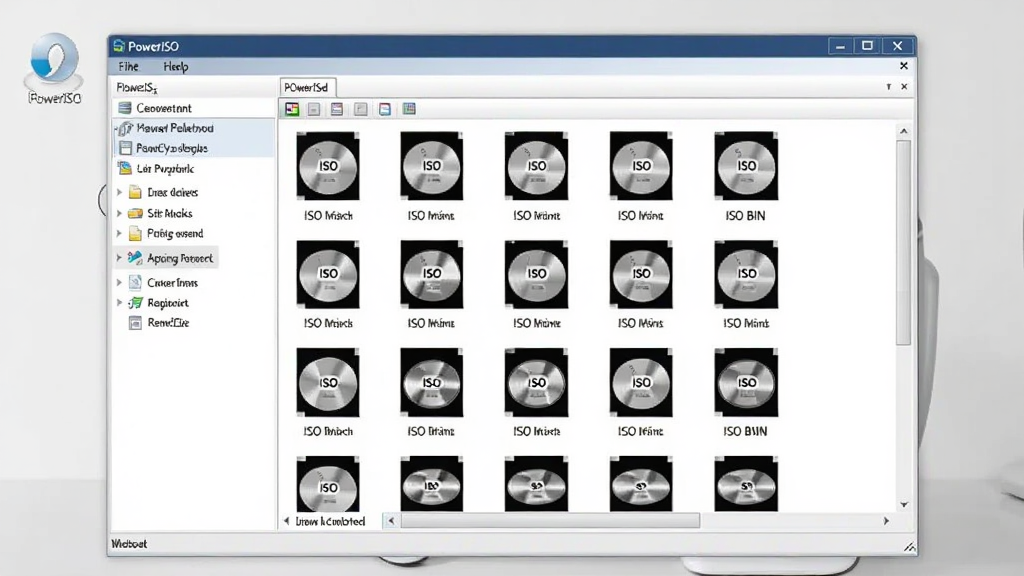Click the fifth blue-and-red window toolbar icon
1024x576 pixels.
tap(385, 109)
